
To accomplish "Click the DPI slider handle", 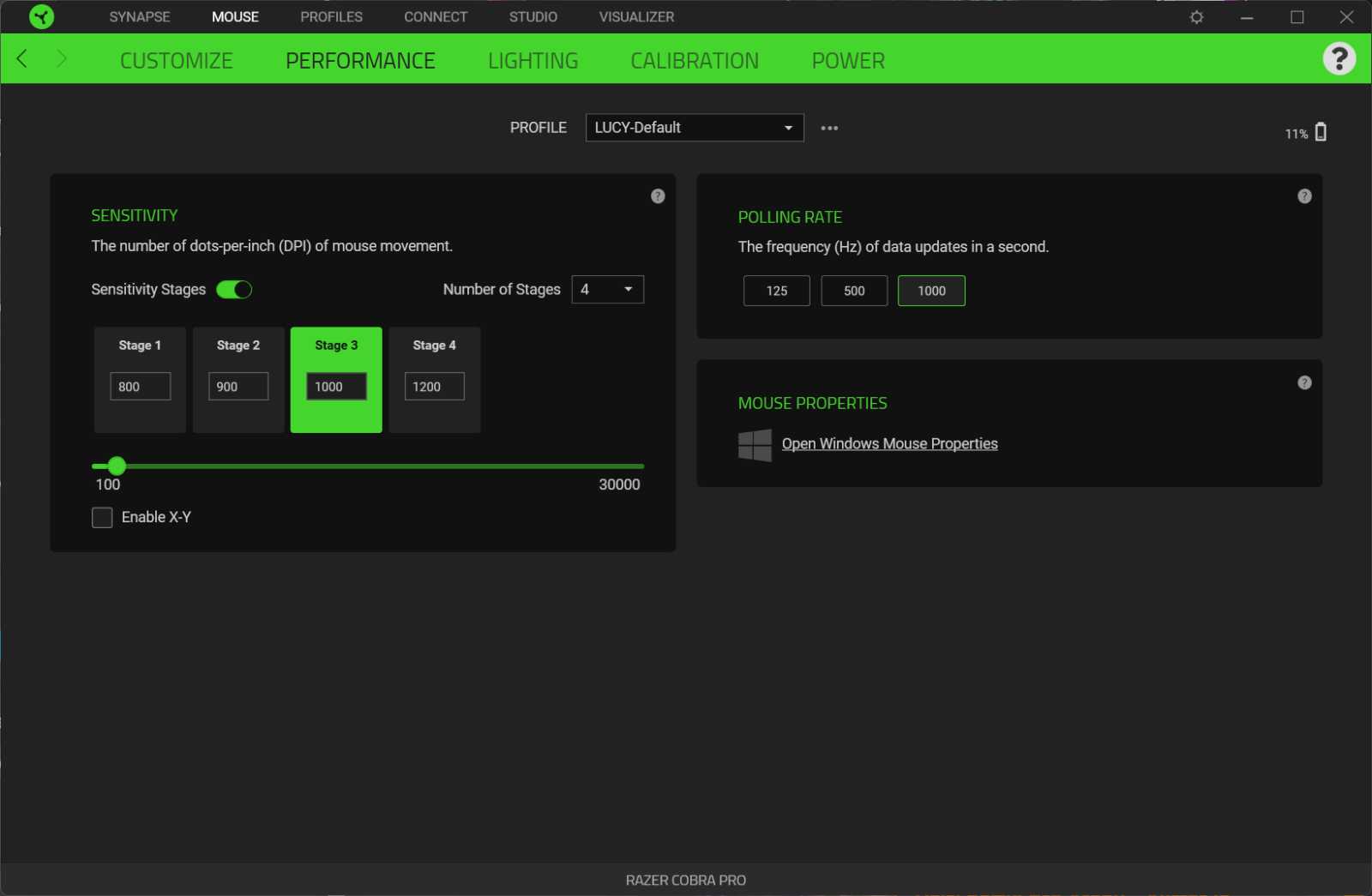I will [117, 466].
